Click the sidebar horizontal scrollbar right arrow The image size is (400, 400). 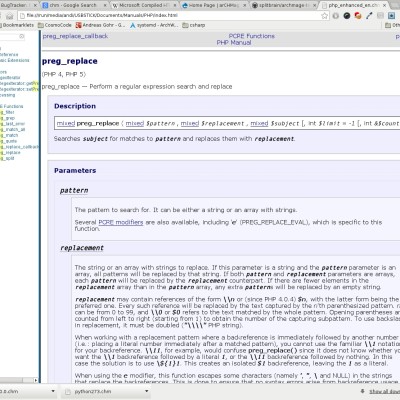pyautogui.click(x=36, y=380)
